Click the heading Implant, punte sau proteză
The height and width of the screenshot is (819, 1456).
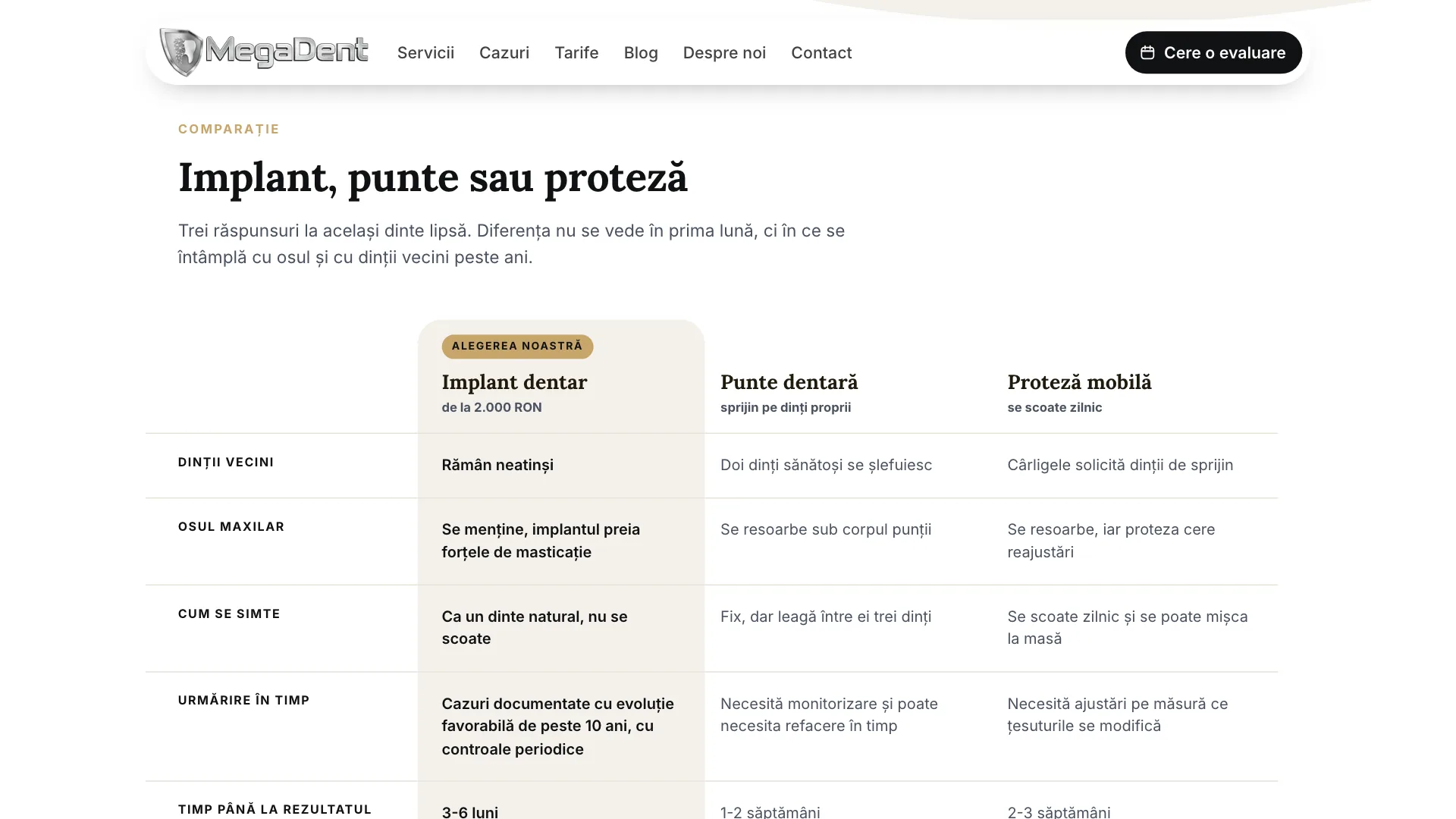pyautogui.click(x=433, y=177)
